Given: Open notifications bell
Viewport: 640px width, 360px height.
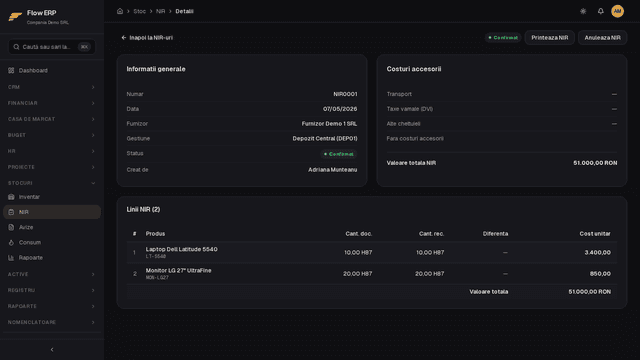Looking at the screenshot, I should [600, 11].
